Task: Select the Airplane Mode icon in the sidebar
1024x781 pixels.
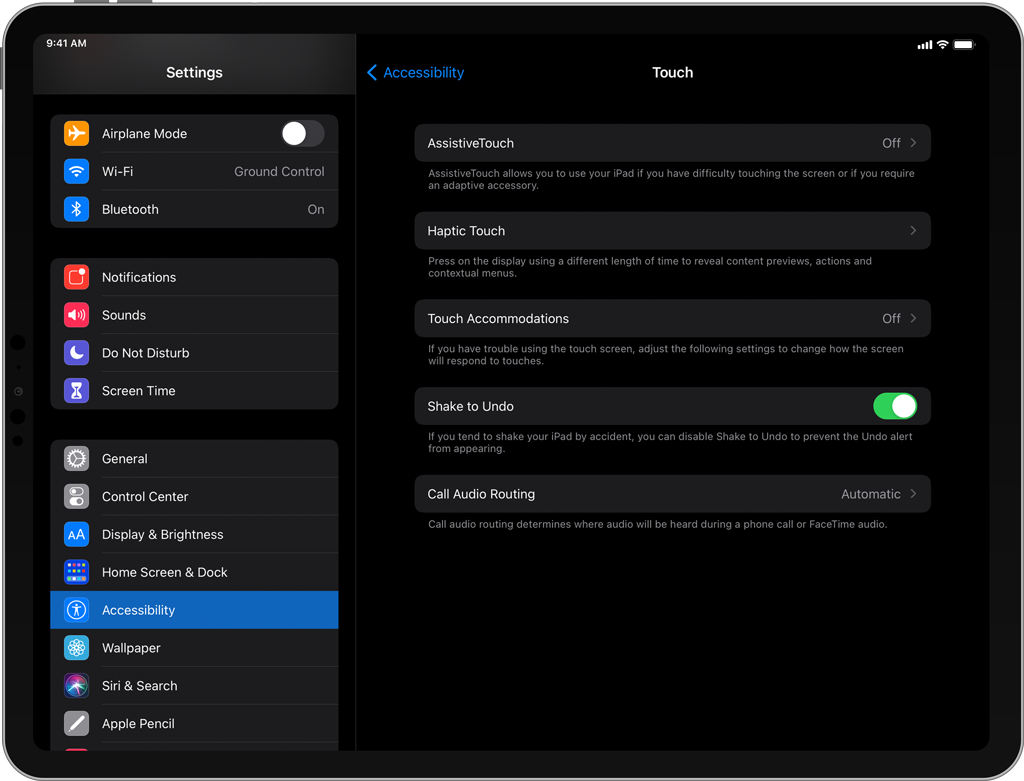Action: point(76,133)
